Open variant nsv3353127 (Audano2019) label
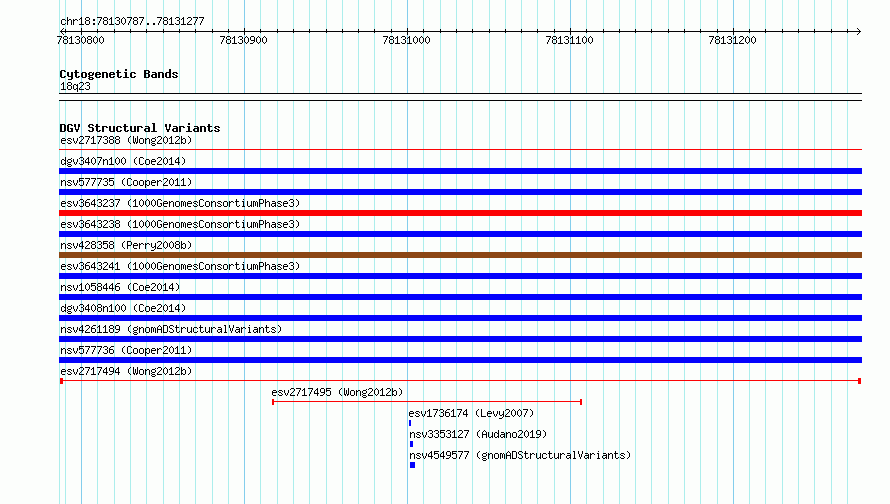Screen dimensions: 890x504 (x=478, y=434)
